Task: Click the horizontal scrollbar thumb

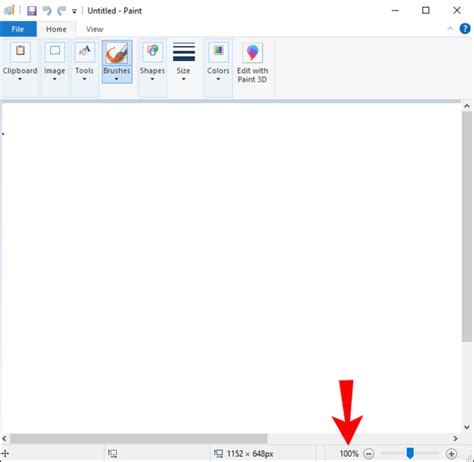Action: 138,439
